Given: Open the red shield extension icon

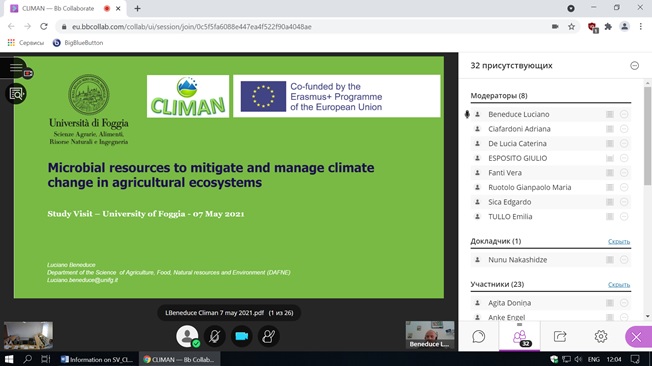Looking at the screenshot, I should [x=593, y=27].
